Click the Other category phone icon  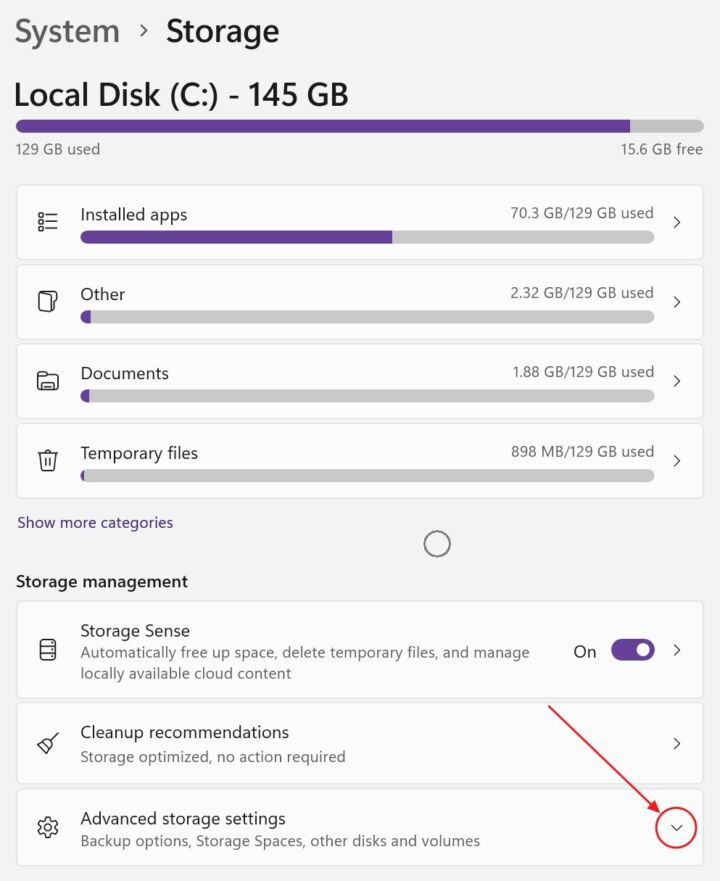(46, 301)
